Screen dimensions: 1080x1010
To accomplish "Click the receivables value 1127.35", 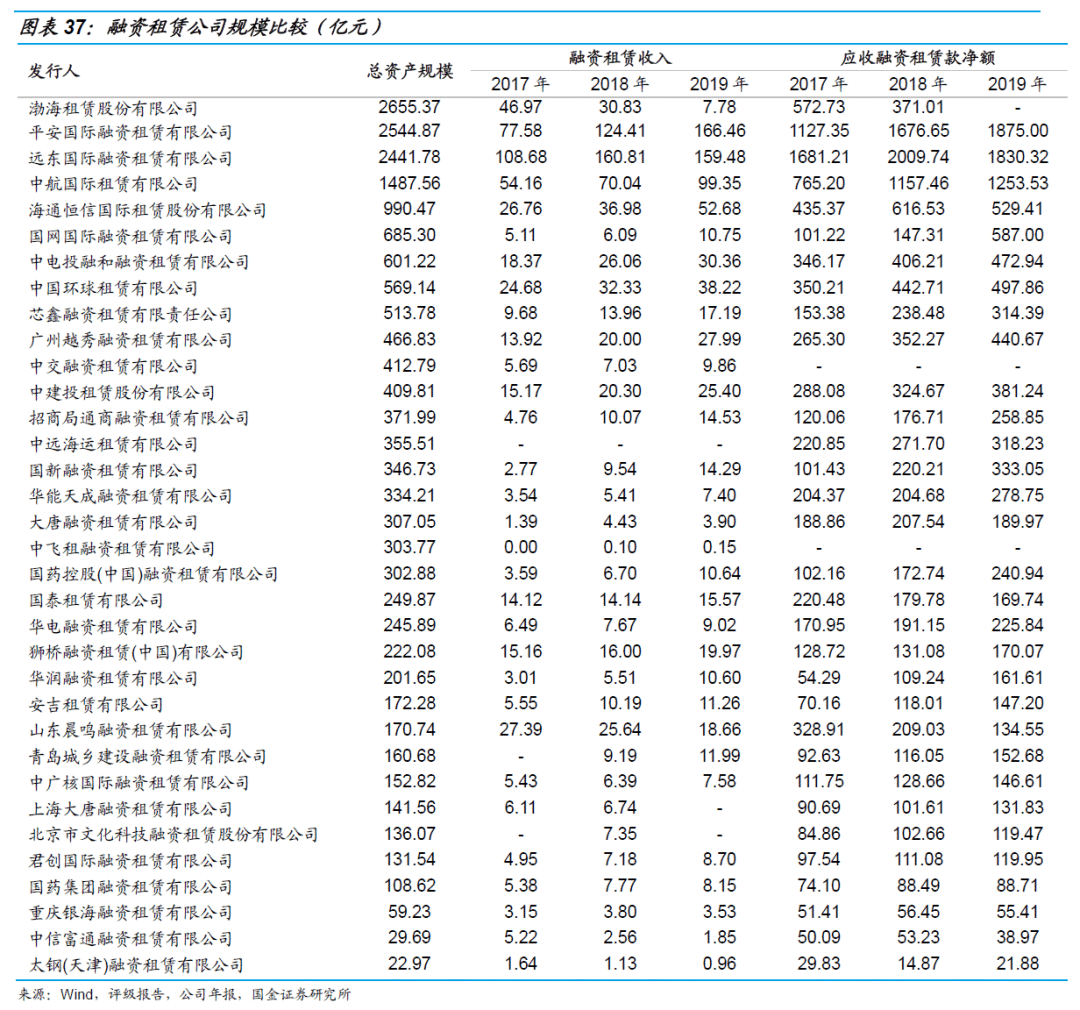I will pos(818,130).
